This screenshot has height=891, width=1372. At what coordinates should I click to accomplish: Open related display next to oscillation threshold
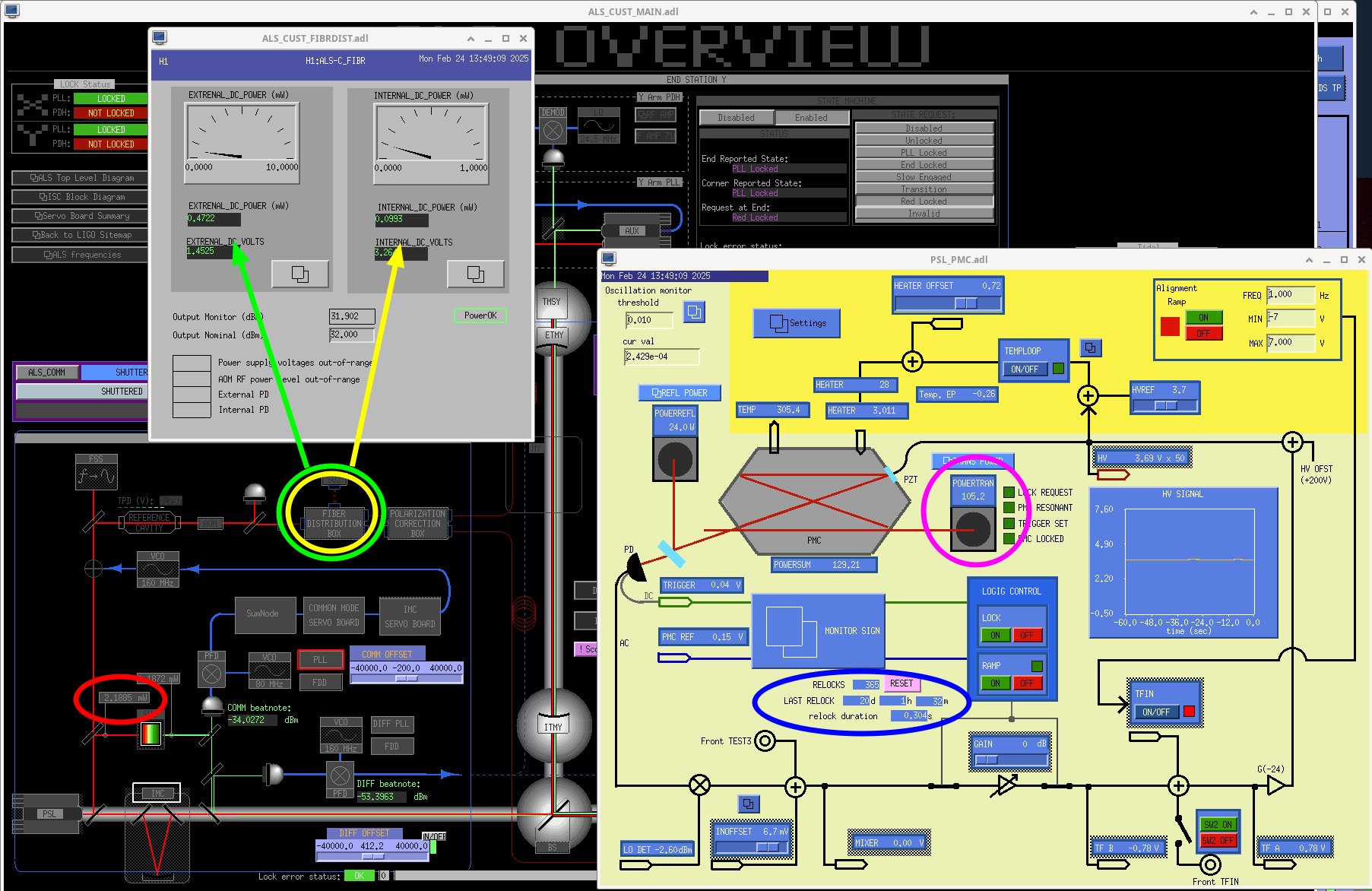click(694, 312)
